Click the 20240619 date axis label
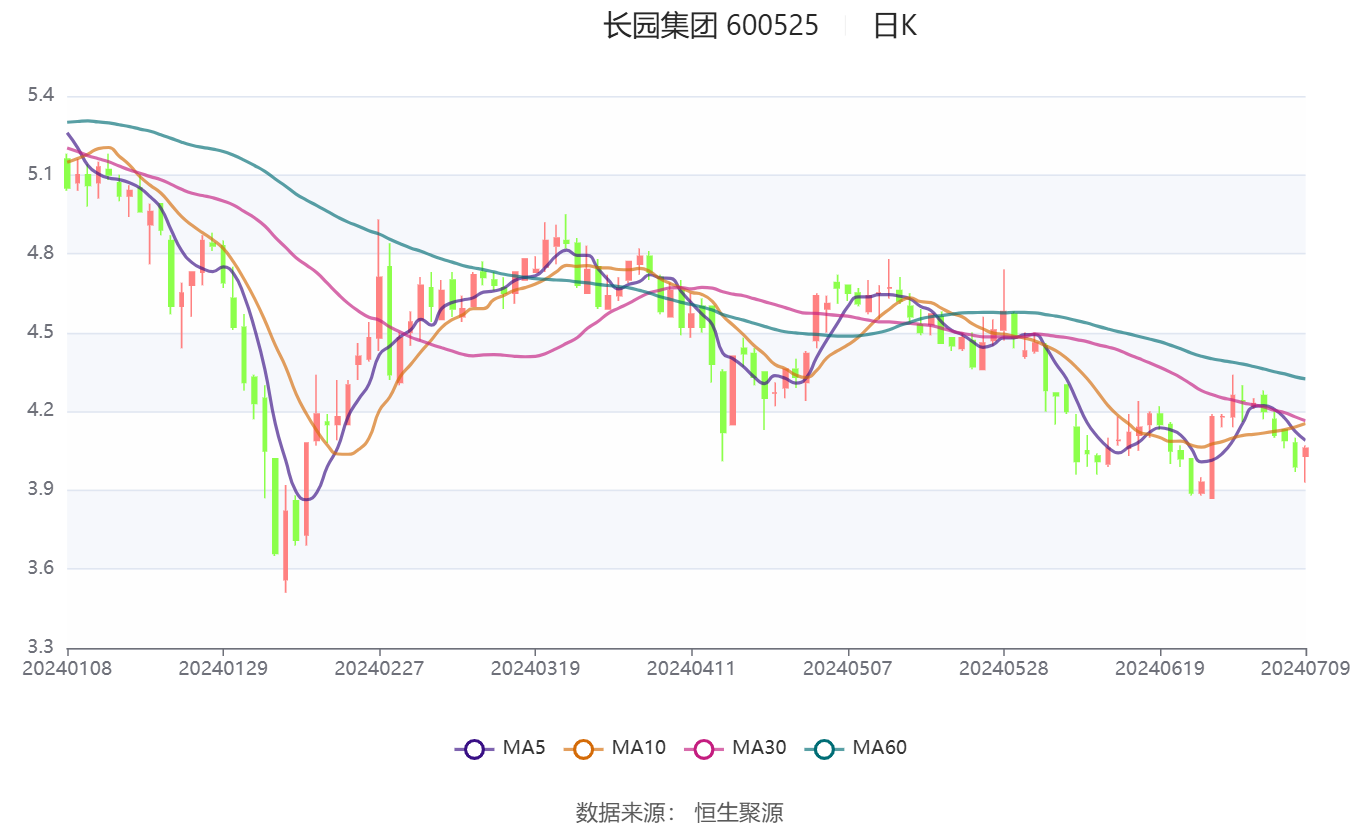The image size is (1360, 828). [x=1160, y=667]
